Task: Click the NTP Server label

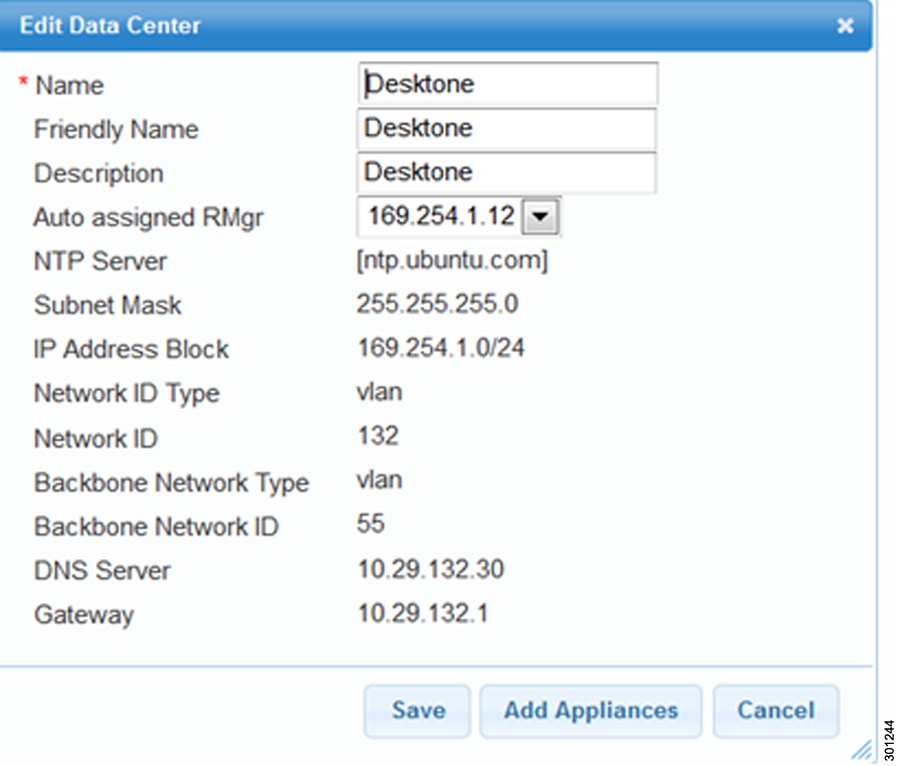Action: click(x=100, y=262)
